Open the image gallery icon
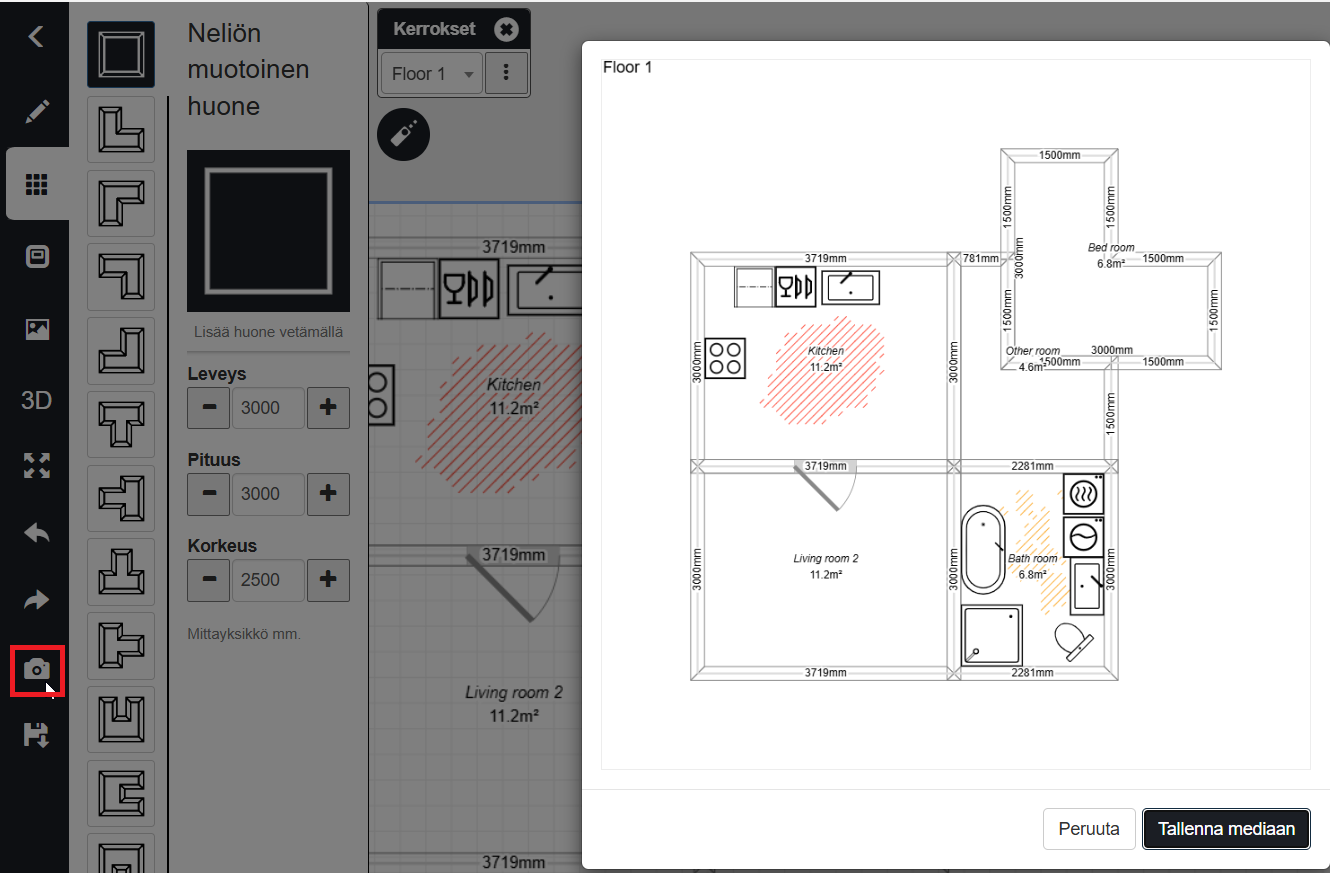Image resolution: width=1330 pixels, height=873 pixels. (x=37, y=329)
